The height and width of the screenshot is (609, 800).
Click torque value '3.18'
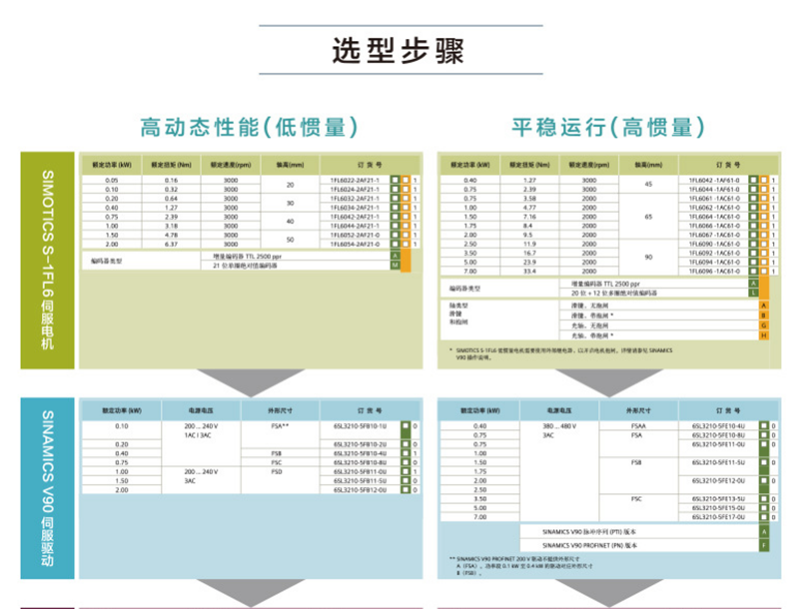pos(171,226)
